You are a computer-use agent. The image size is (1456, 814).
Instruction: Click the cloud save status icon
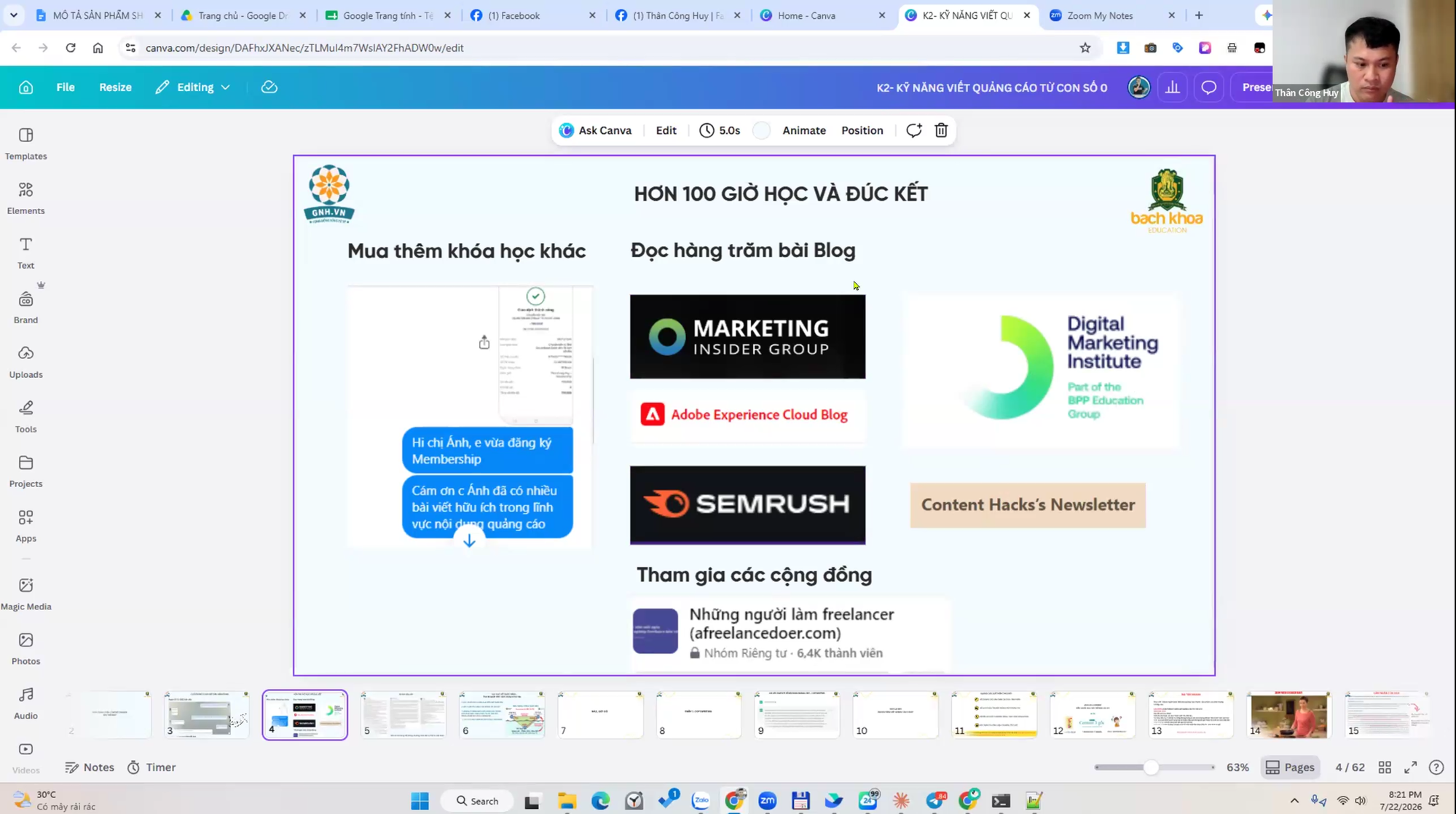click(269, 87)
